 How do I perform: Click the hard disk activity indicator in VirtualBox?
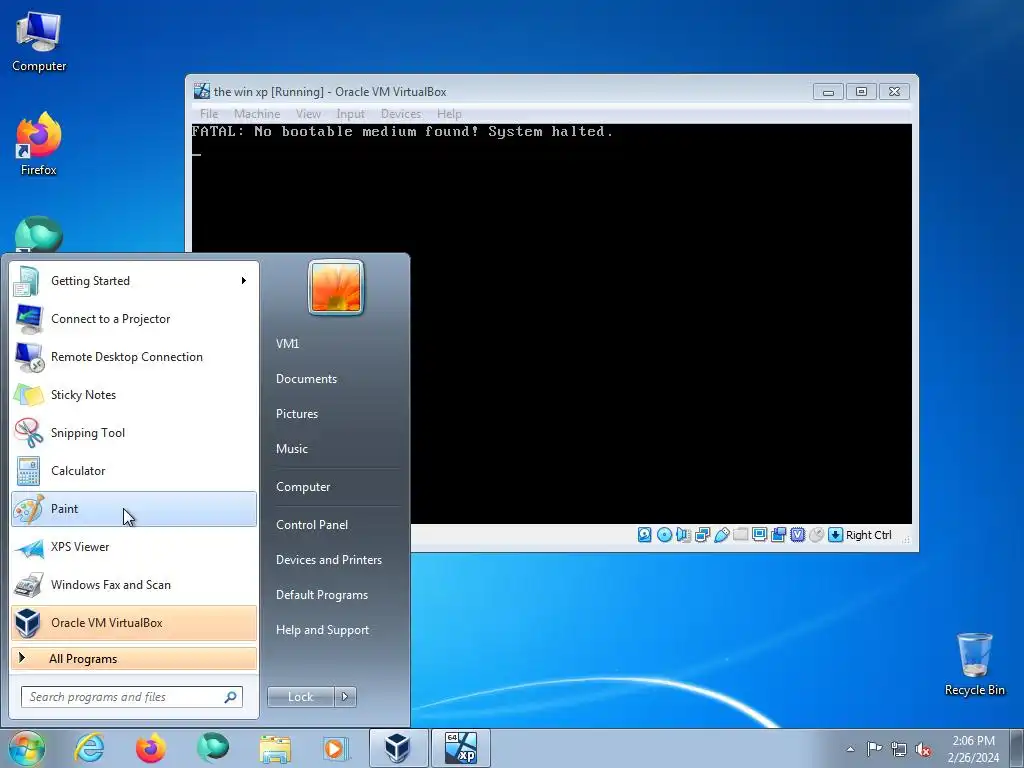(x=645, y=535)
